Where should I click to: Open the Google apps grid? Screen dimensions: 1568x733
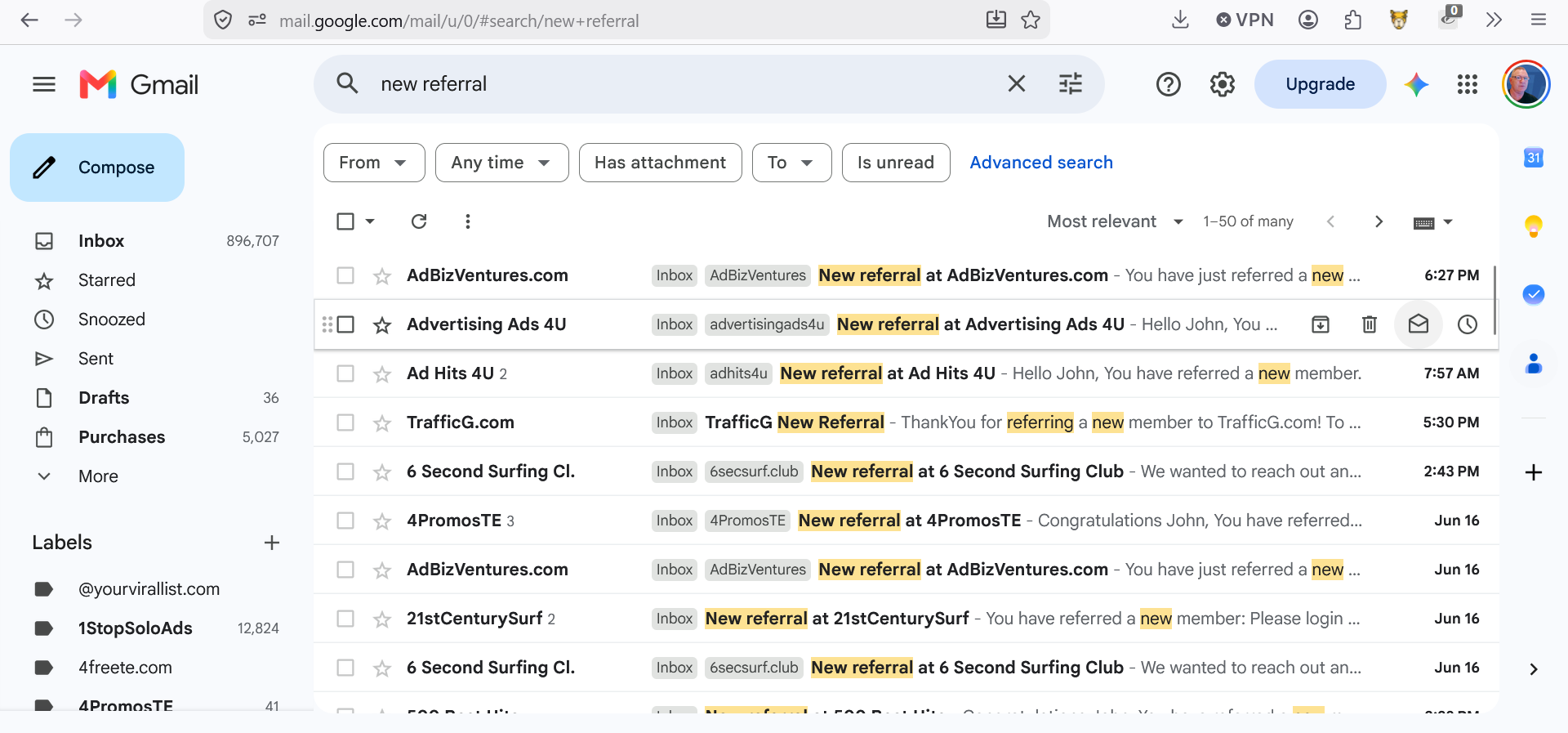pos(1468,84)
